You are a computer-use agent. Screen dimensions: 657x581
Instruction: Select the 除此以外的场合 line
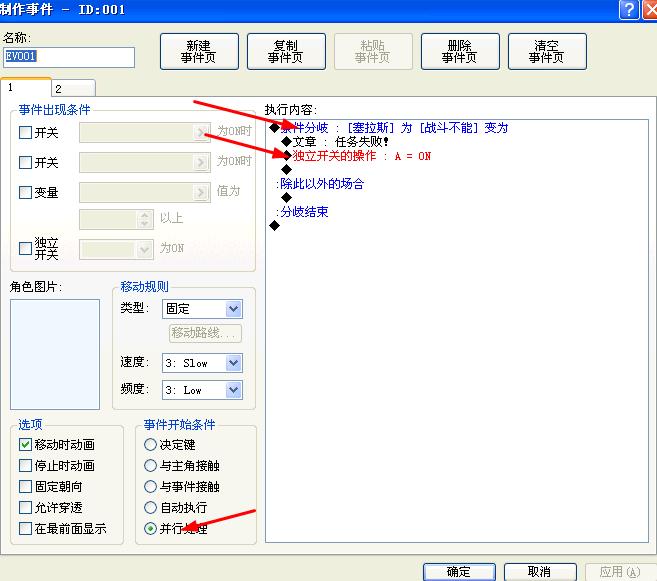coord(320,184)
